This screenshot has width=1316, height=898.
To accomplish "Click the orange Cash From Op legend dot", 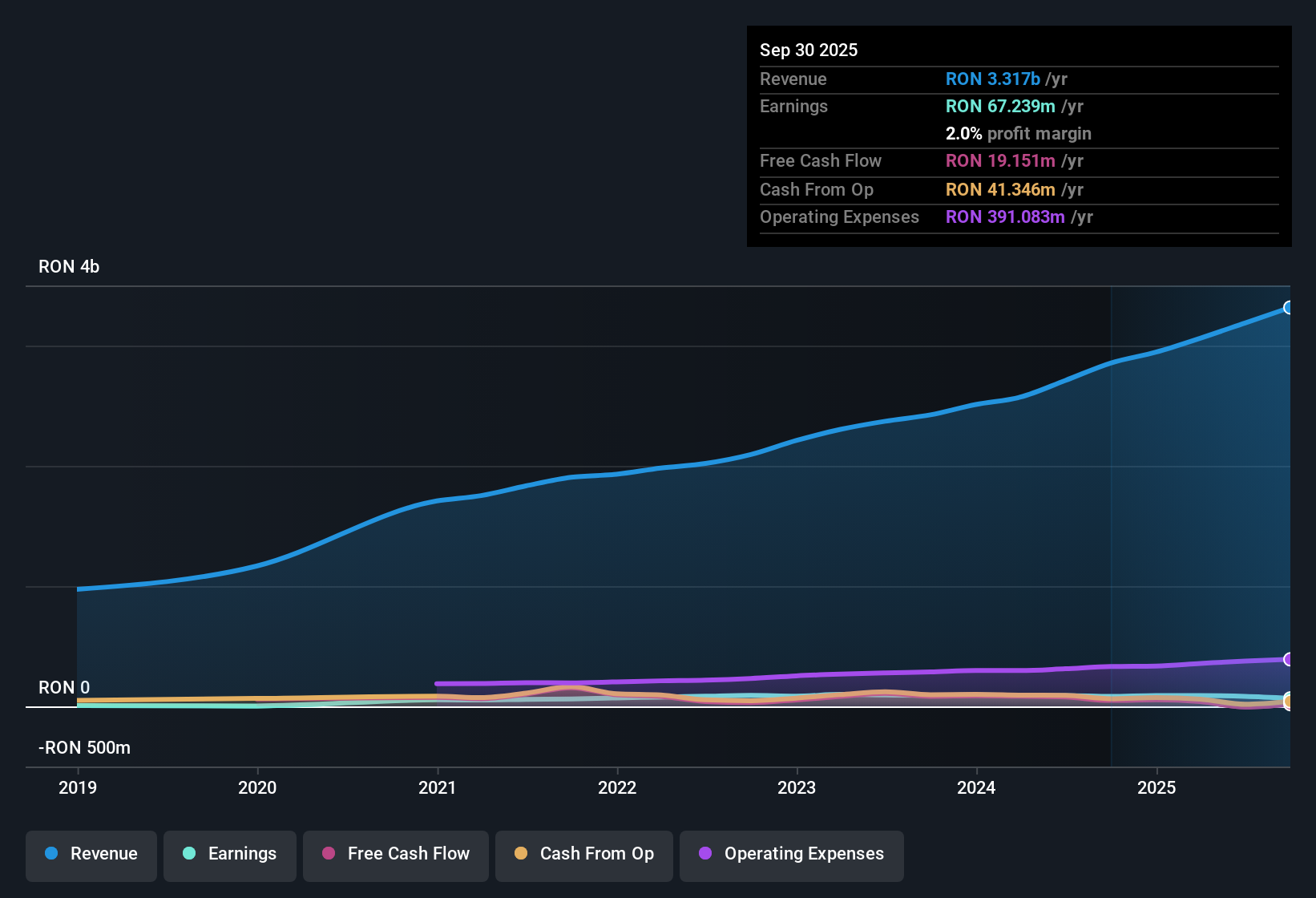I will point(521,854).
